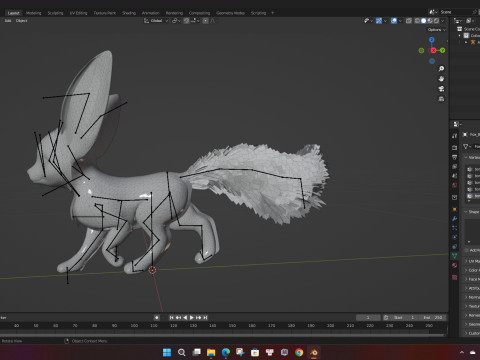Image resolution: width=480 pixels, height=360 pixels.
Task: Toggle the camera view icon
Action: tap(441, 89)
